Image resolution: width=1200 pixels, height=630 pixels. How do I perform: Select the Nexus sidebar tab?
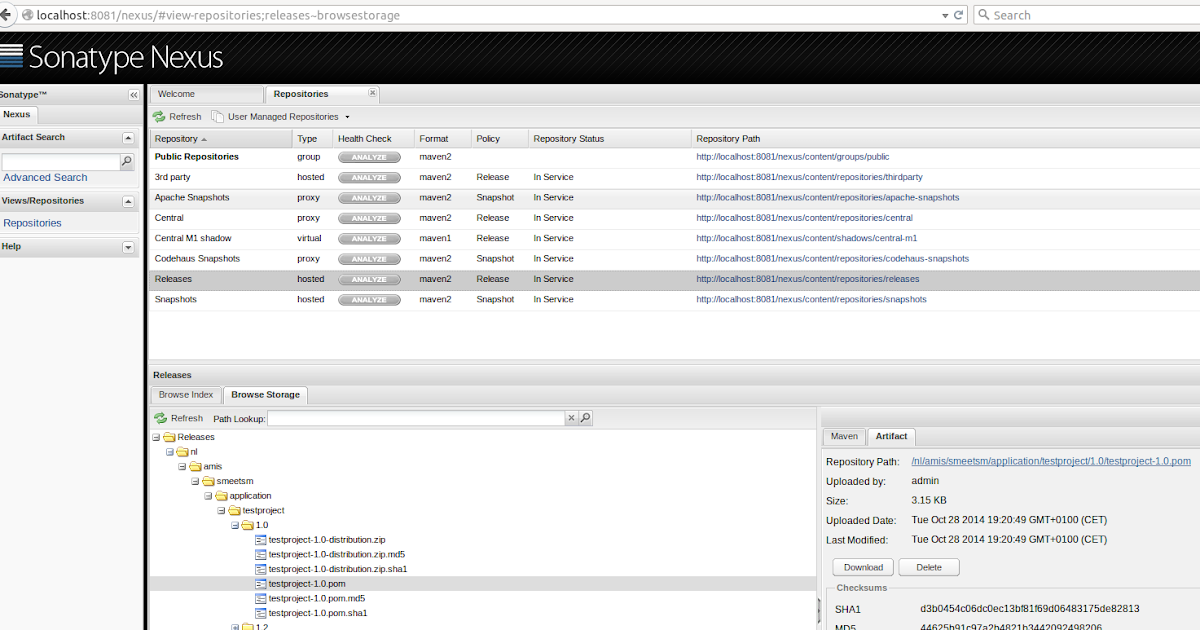click(17, 115)
